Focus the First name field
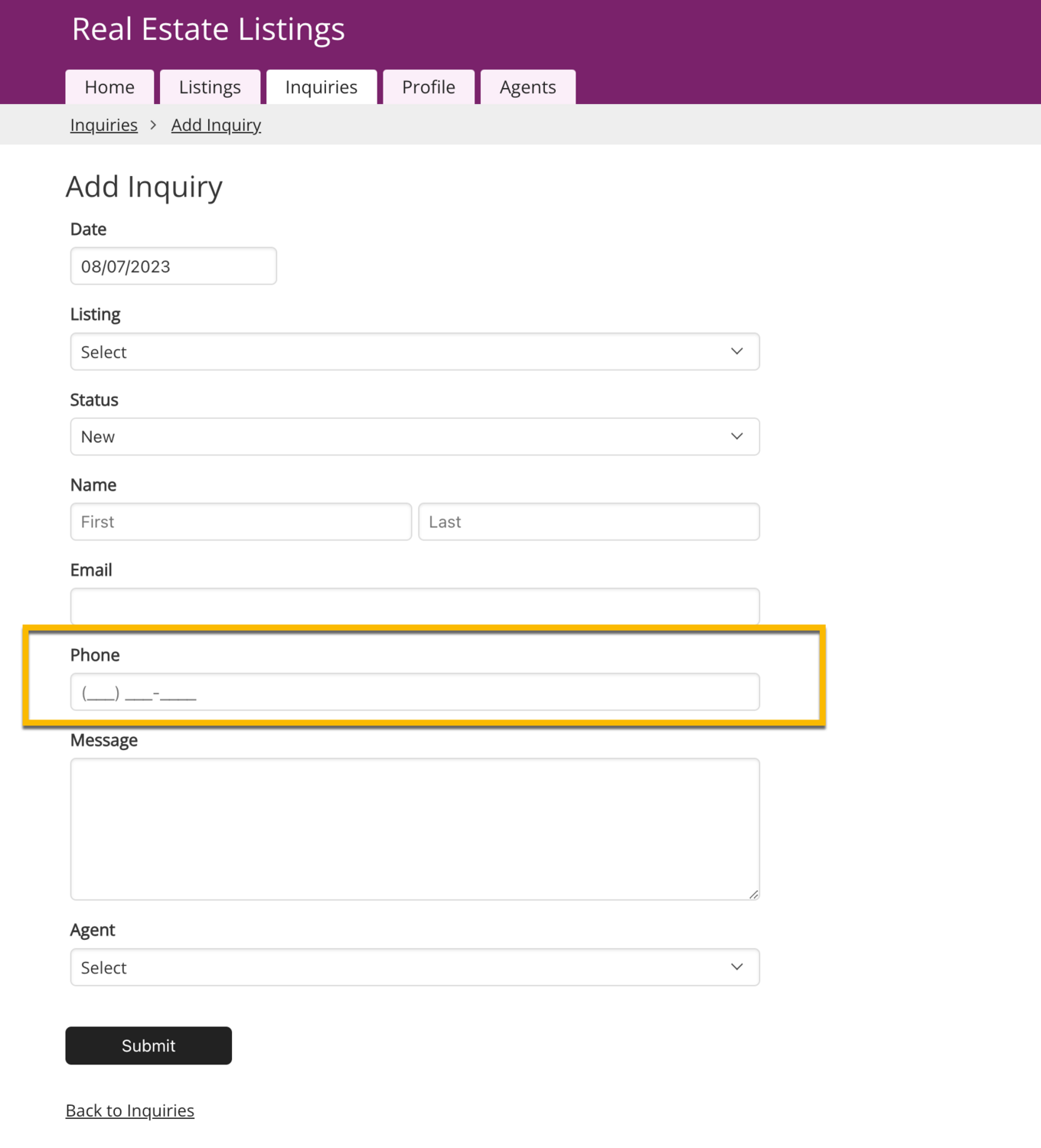1041x1148 pixels. pos(240,522)
